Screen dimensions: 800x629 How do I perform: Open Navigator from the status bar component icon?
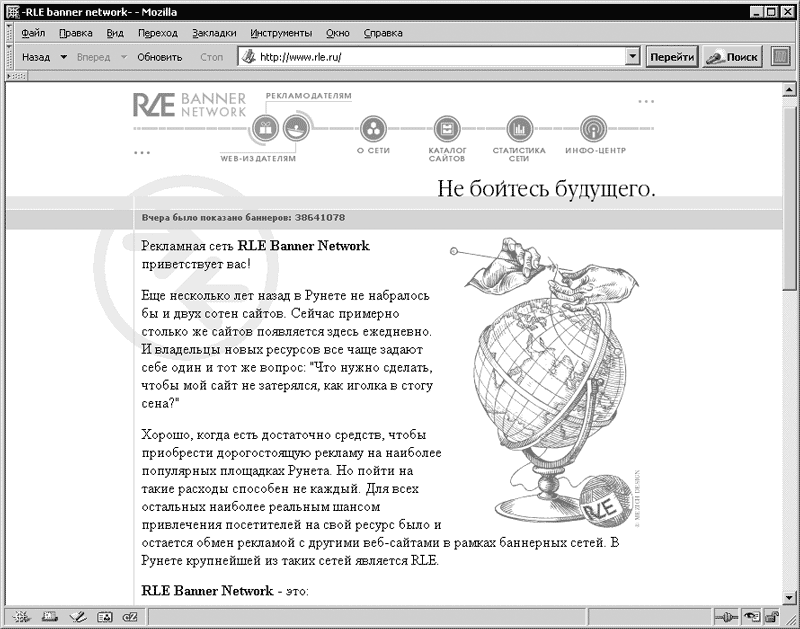21,617
